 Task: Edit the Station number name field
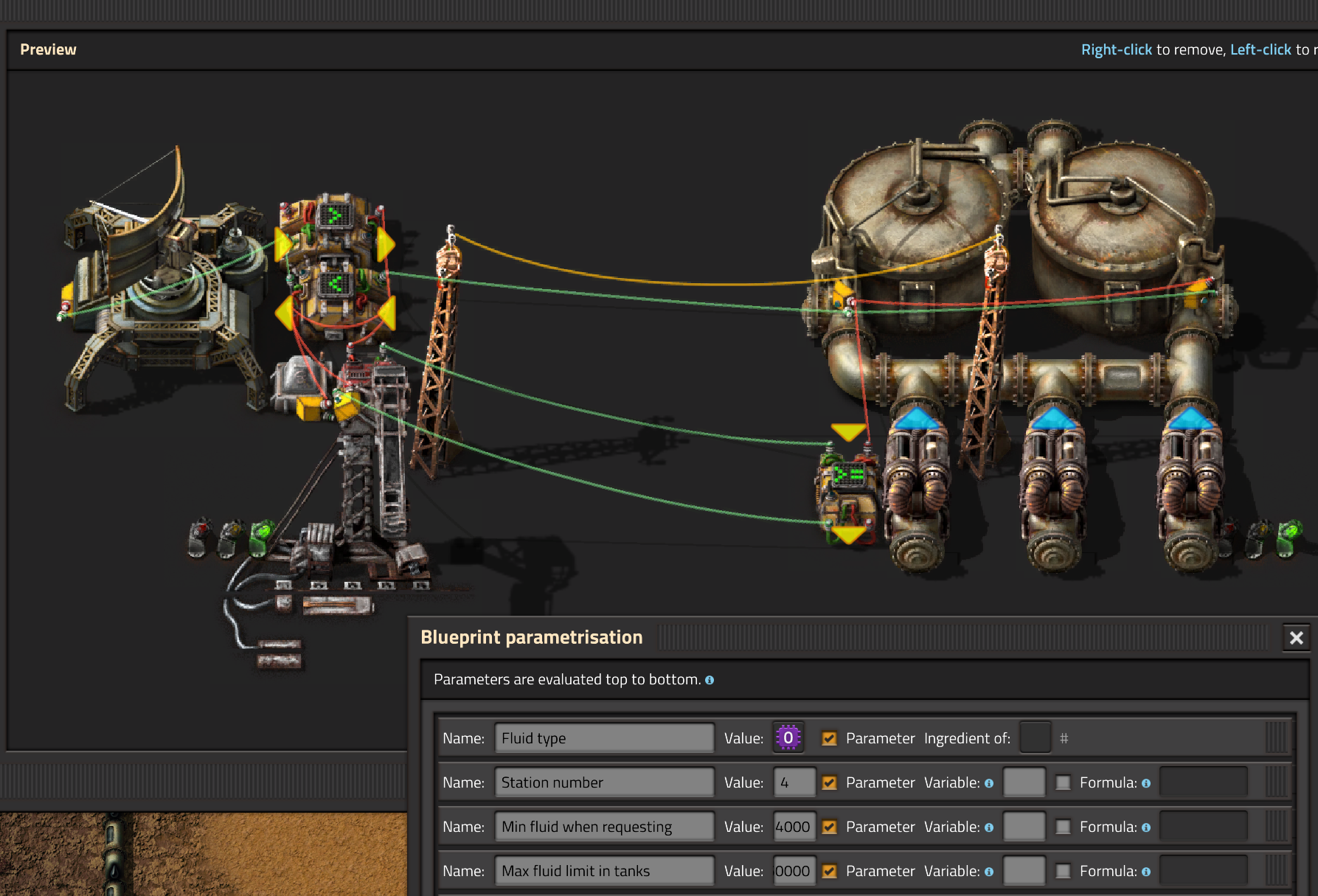(x=604, y=782)
